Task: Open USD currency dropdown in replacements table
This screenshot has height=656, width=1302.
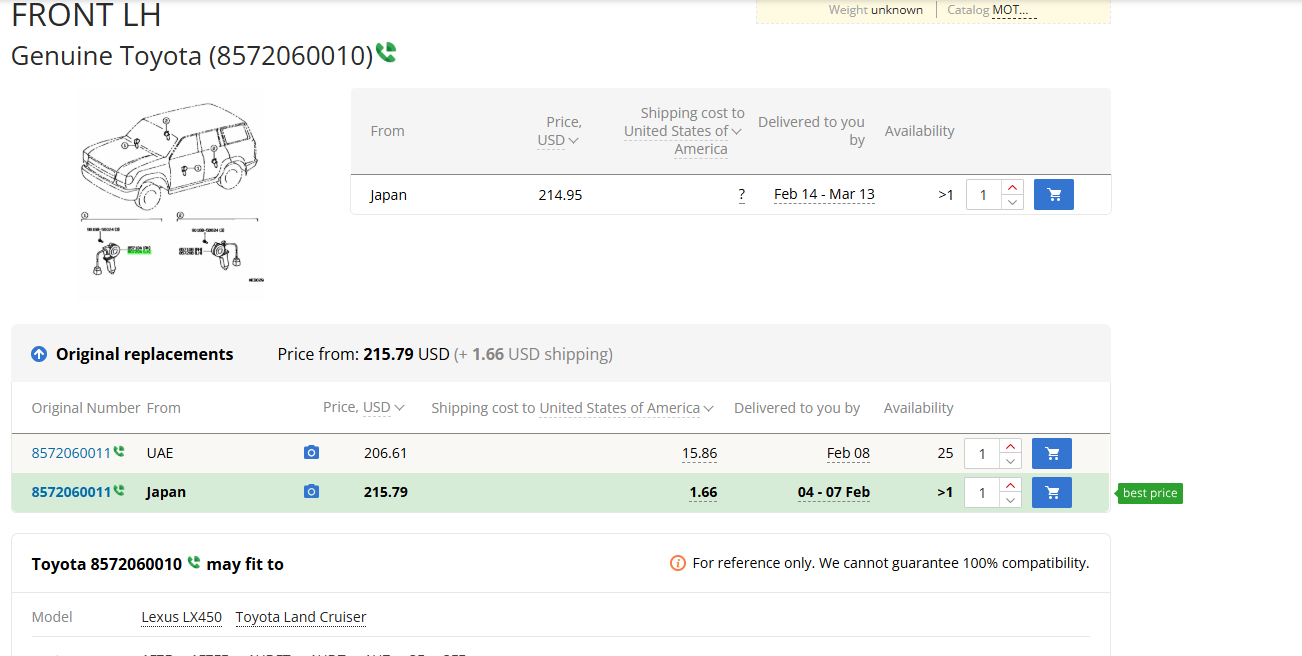Action: [384, 407]
